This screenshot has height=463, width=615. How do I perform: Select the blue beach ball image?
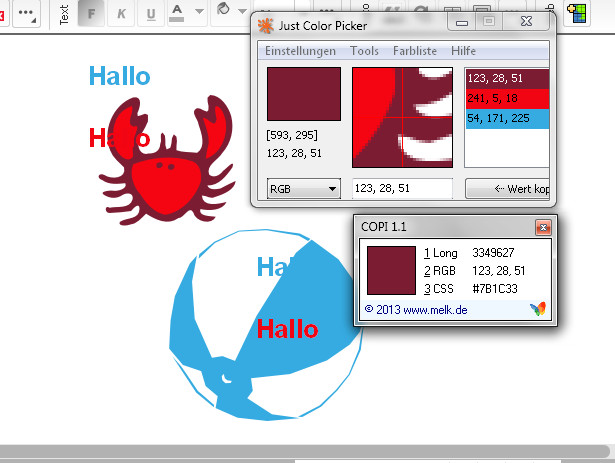coord(266,325)
